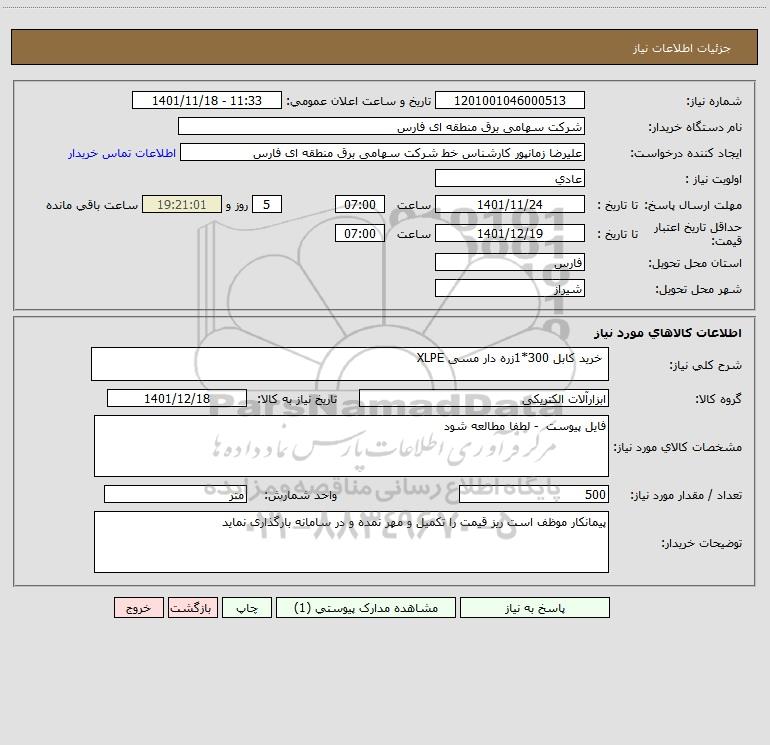Click label تاریخ و ساعت اعلان عمومی
Viewport: 770px width, 745px height.
pos(358,102)
